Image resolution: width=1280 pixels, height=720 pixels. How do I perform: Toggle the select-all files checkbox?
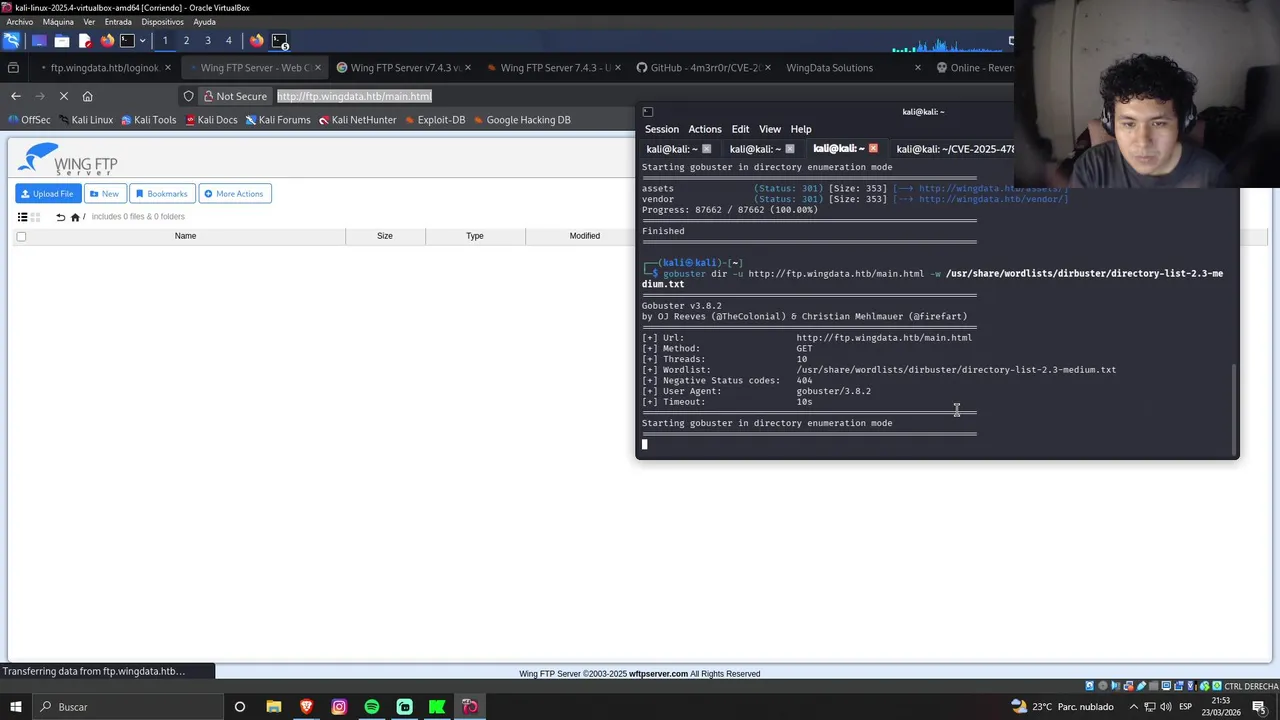click(x=21, y=237)
